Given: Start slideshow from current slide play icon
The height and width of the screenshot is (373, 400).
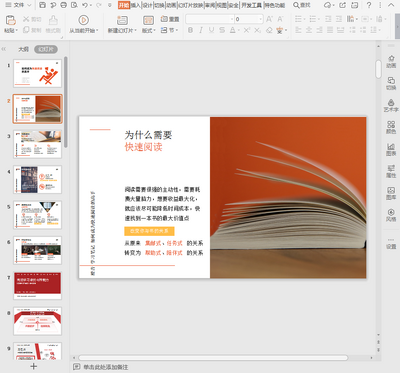Looking at the screenshot, I should pos(83,20).
